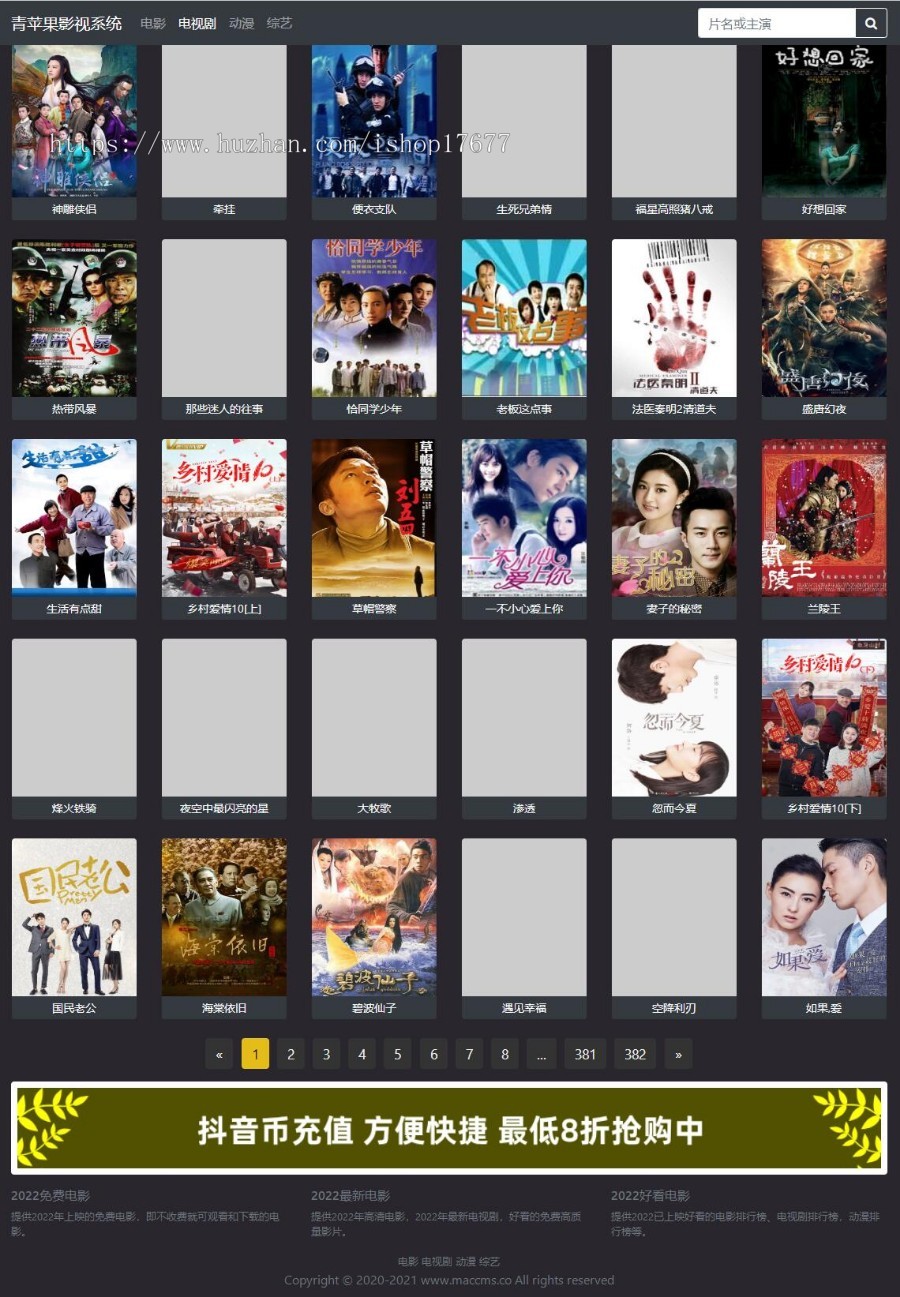
Task: Open the 乡村爱情10[下] poster thumbnail
Action: click(x=824, y=717)
